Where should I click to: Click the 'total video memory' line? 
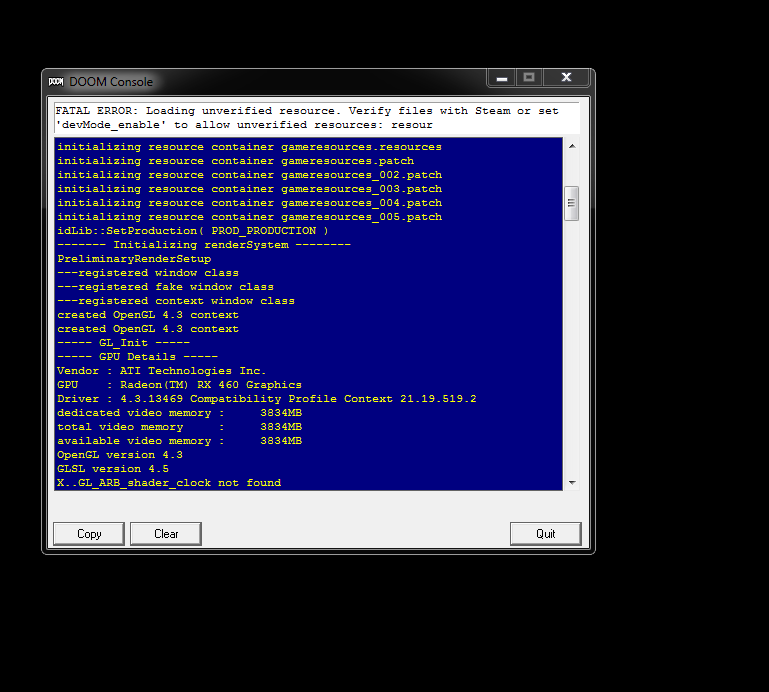179,427
